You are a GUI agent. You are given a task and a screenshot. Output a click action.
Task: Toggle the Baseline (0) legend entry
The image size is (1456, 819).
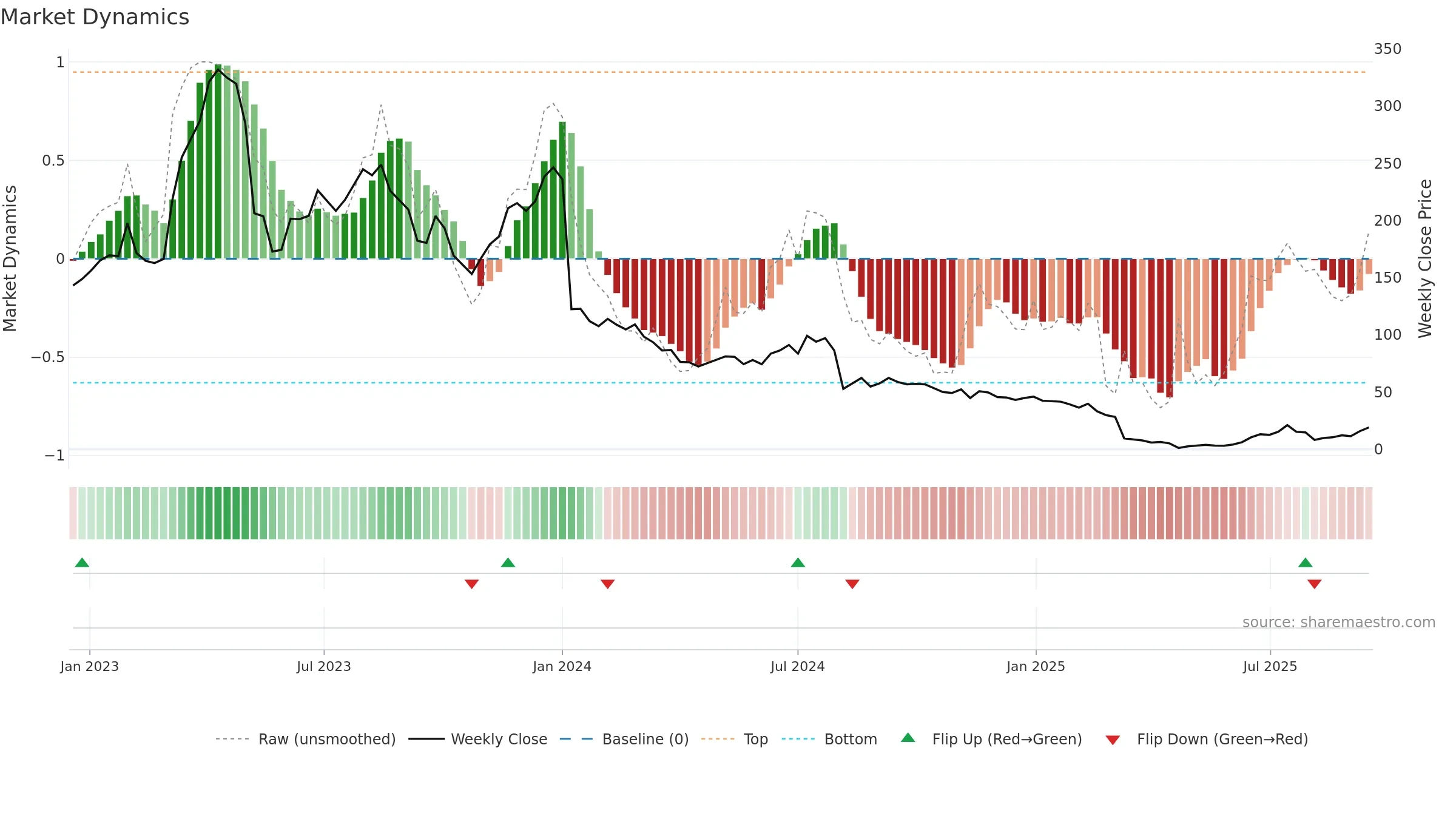click(624, 739)
